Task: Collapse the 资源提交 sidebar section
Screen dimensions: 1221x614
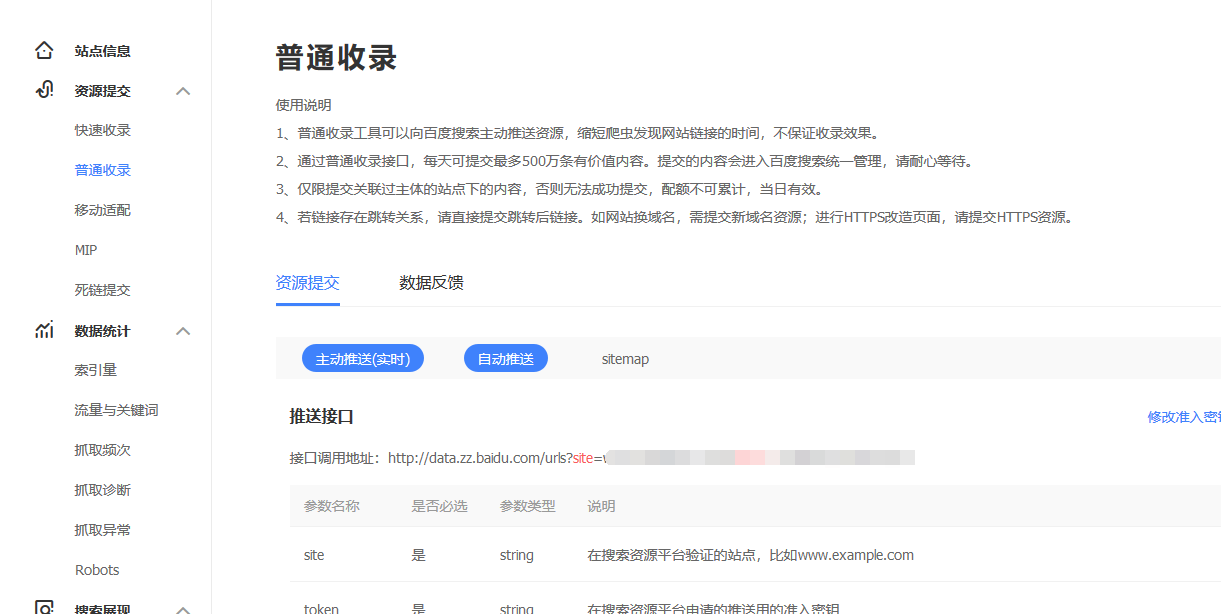Action: tap(183, 90)
